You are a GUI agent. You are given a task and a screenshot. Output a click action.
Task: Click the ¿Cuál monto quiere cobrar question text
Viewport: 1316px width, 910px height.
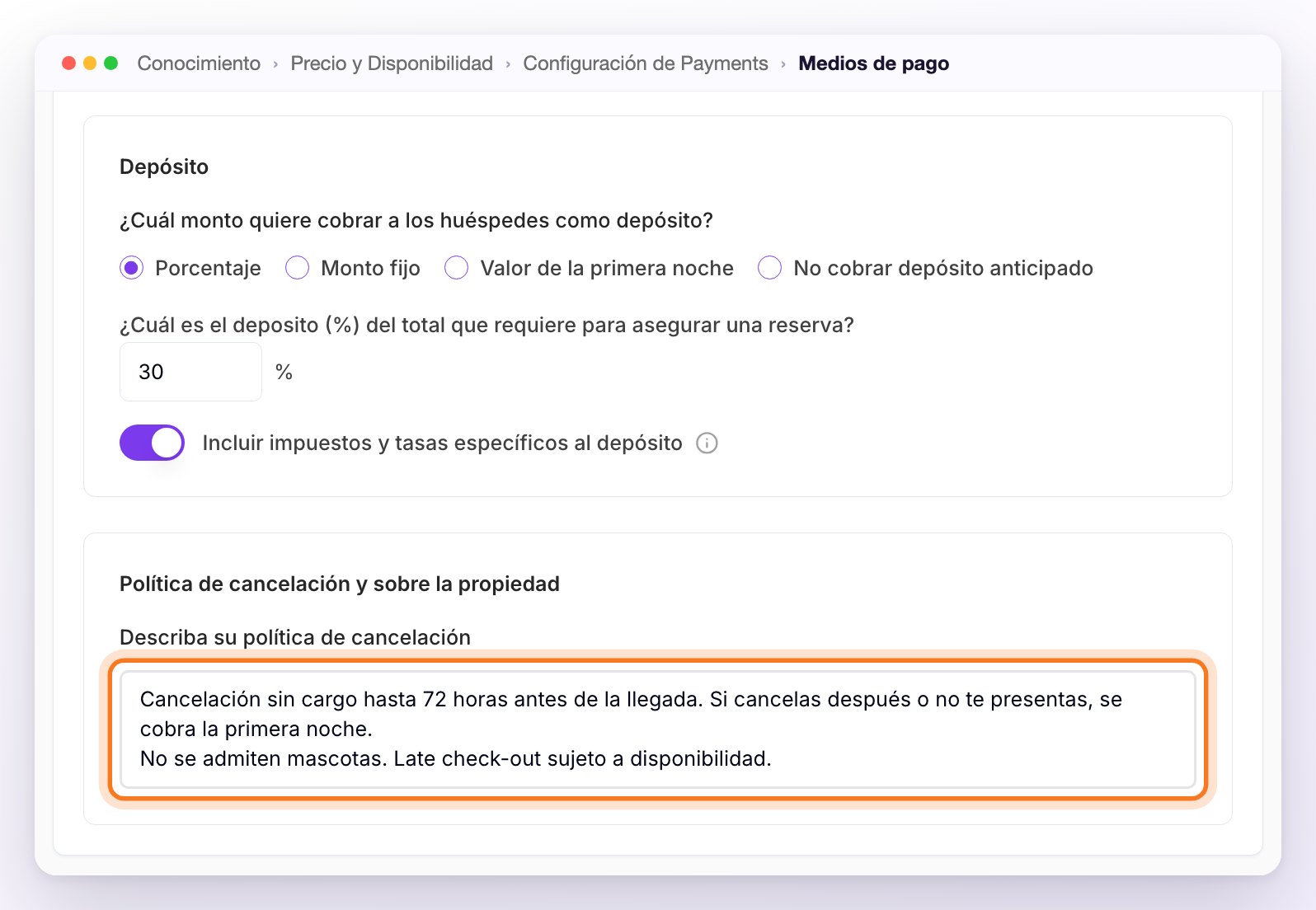click(416, 221)
